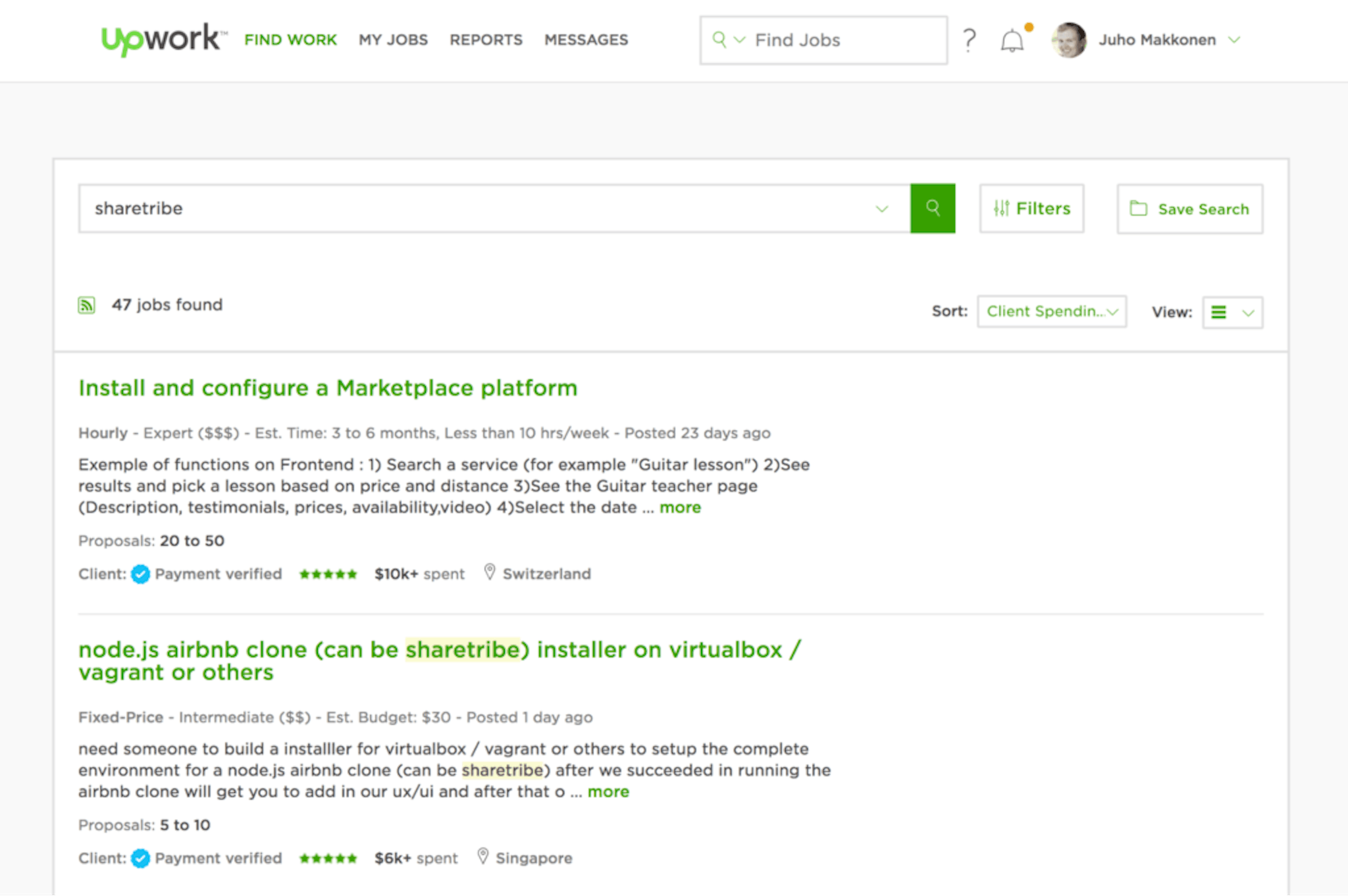Open notifications via the bell icon
The height and width of the screenshot is (896, 1348).
tap(1012, 40)
